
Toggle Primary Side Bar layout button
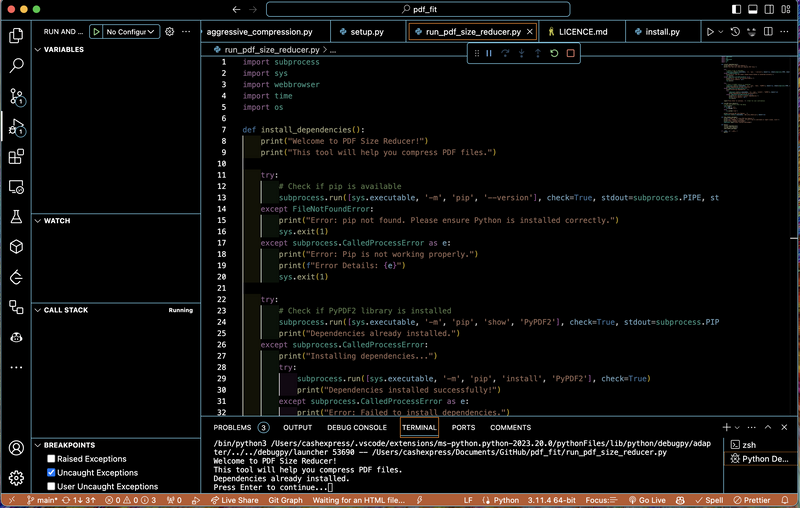pyautogui.click(x=736, y=9)
